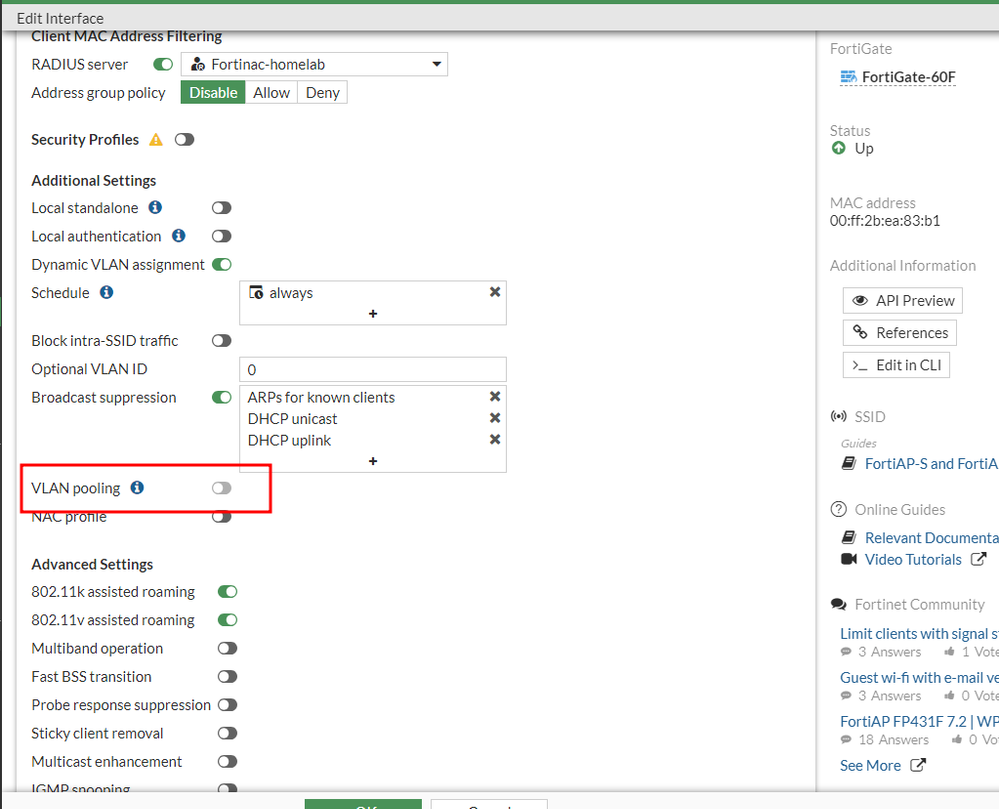Remove DHCP unicast entry
Image resolution: width=999 pixels, height=809 pixels.
(494, 418)
